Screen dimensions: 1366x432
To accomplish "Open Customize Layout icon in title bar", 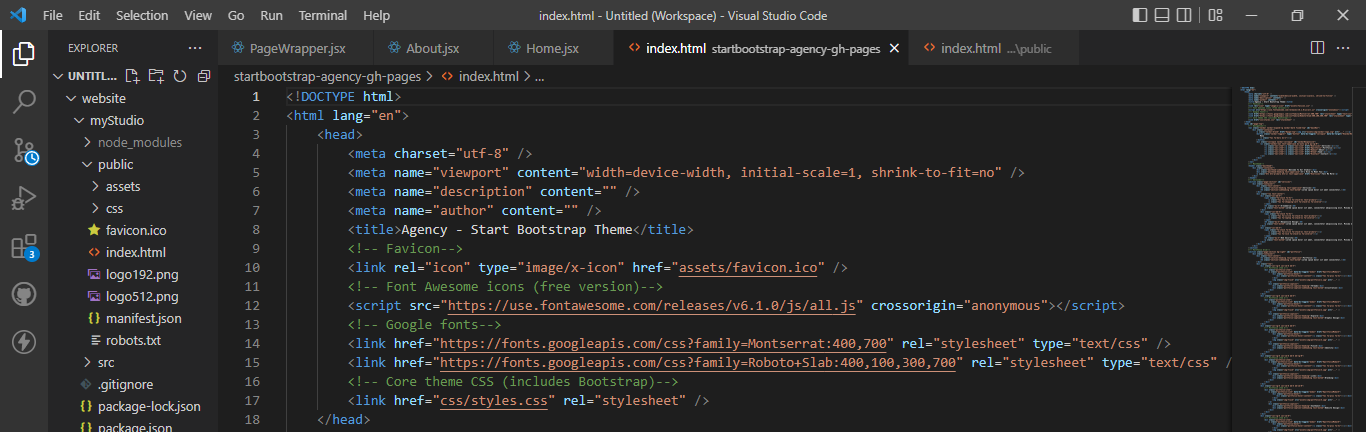I will pyautogui.click(x=1215, y=16).
